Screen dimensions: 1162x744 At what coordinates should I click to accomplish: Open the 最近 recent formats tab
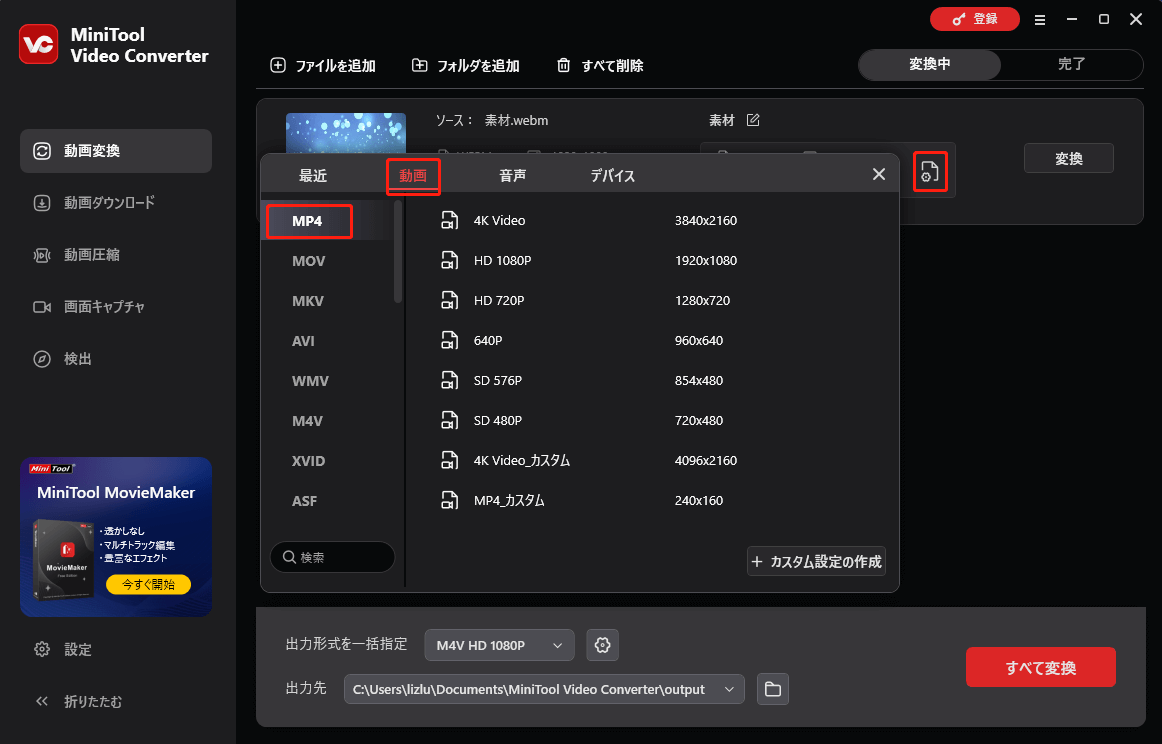(313, 176)
